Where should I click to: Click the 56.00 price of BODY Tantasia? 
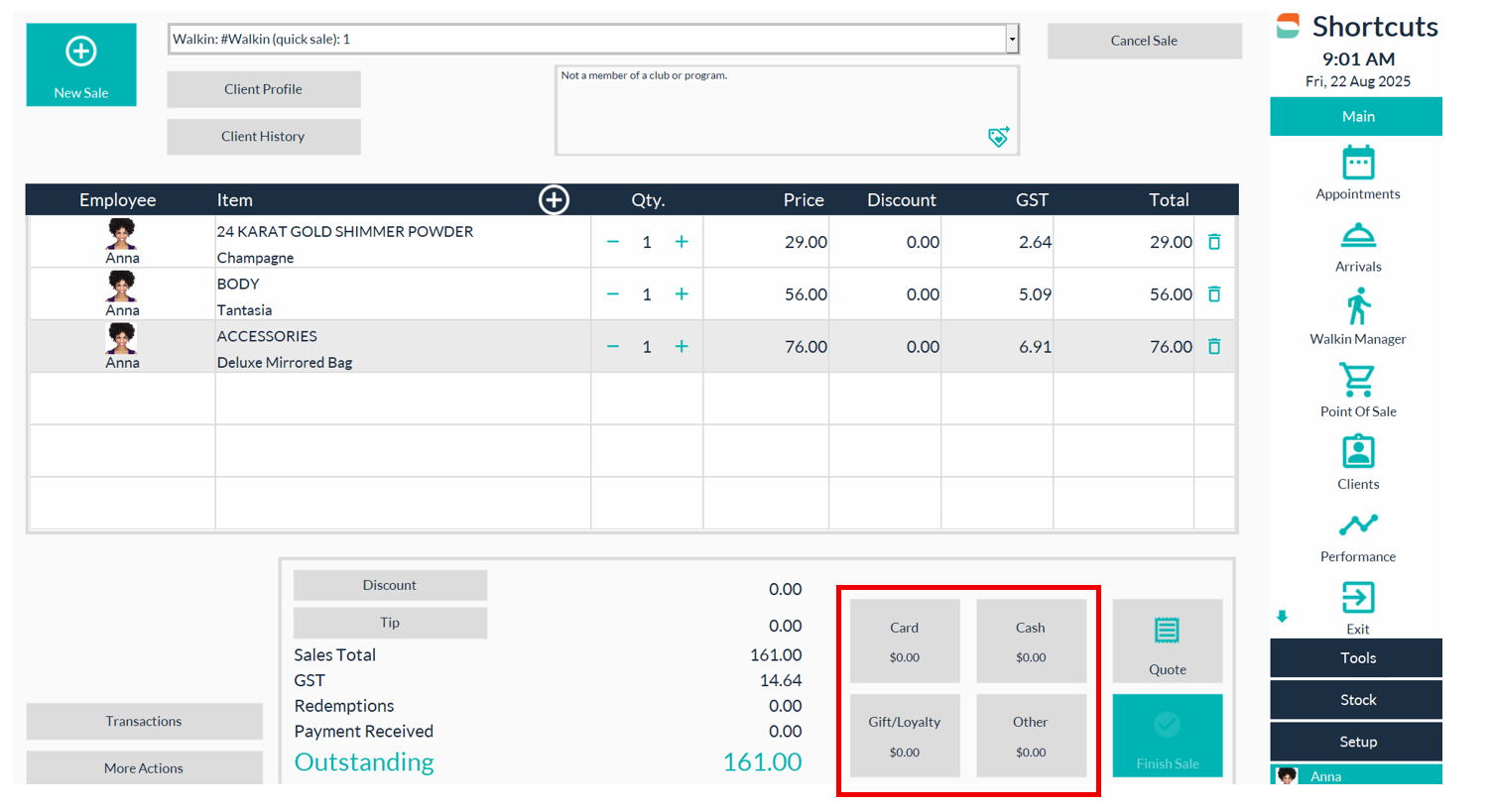[806, 294]
